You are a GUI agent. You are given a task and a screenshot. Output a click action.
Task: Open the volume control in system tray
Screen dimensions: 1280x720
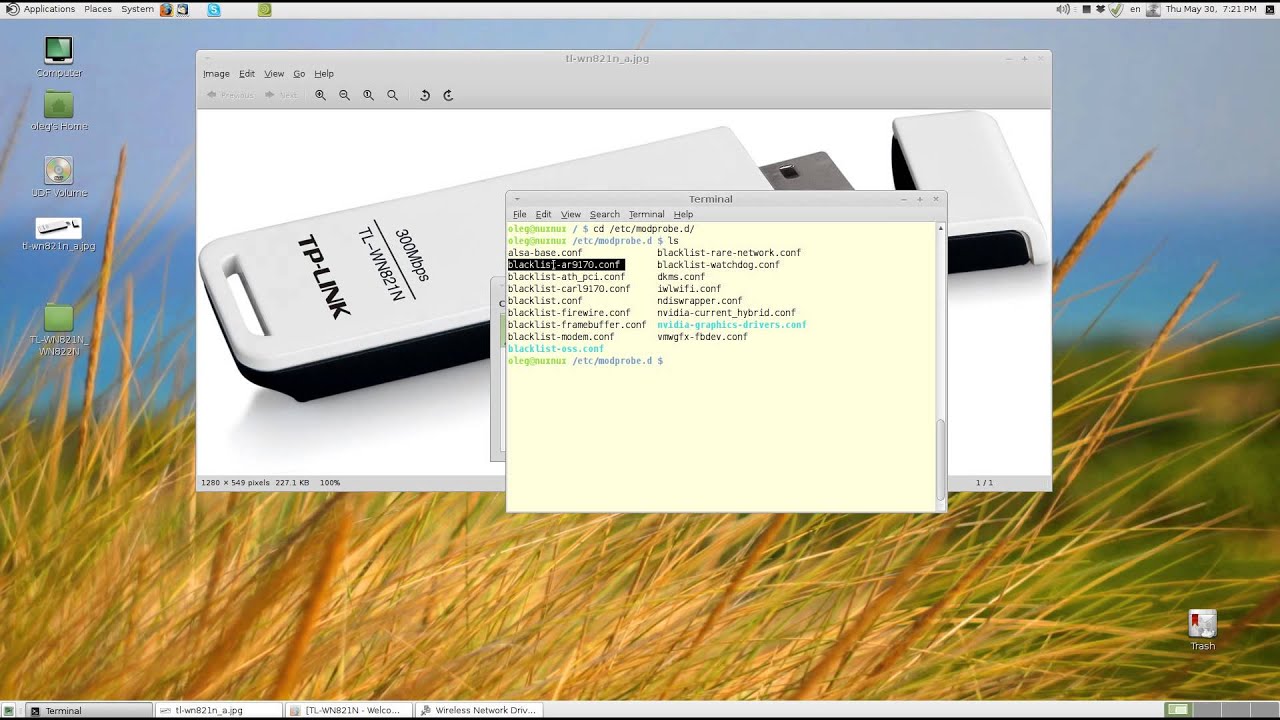(1064, 9)
